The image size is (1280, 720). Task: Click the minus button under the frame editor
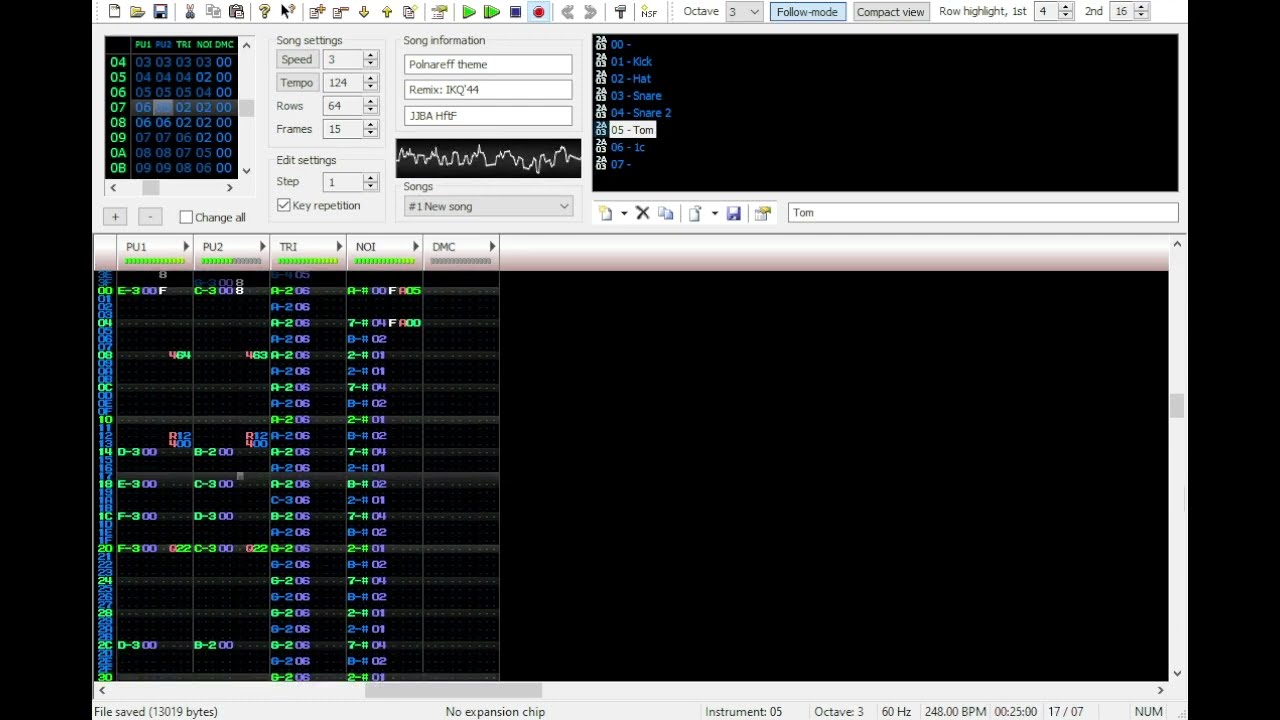tap(150, 216)
